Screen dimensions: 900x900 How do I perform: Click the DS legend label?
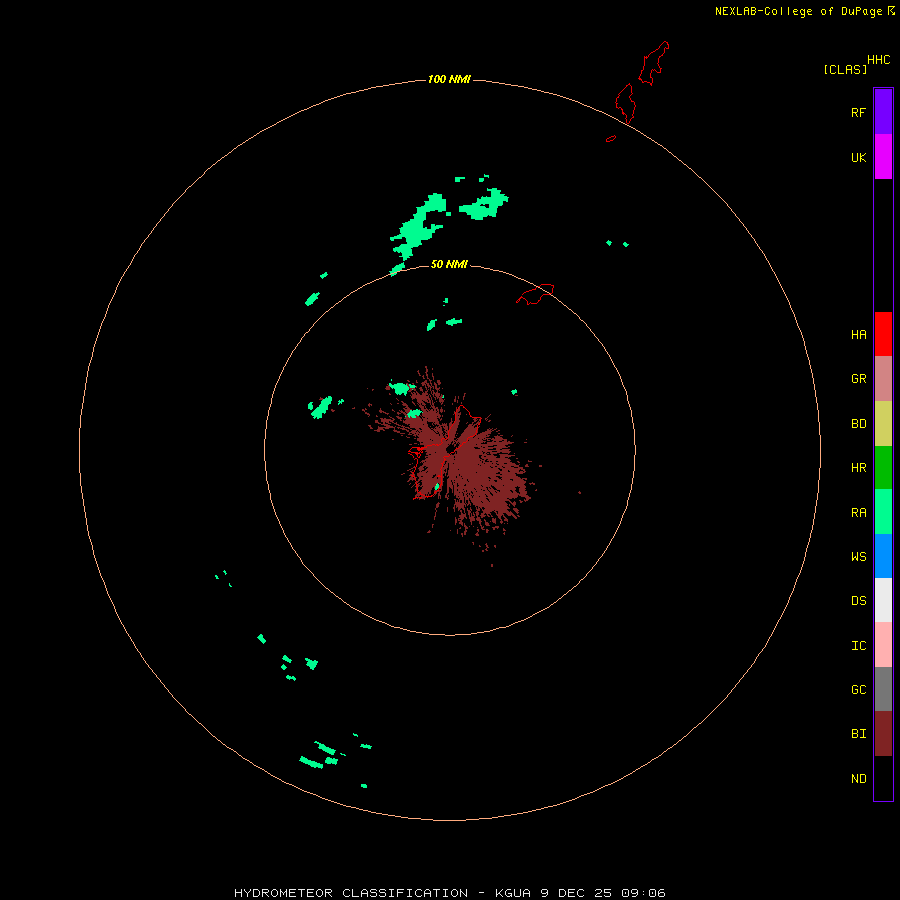tap(858, 601)
